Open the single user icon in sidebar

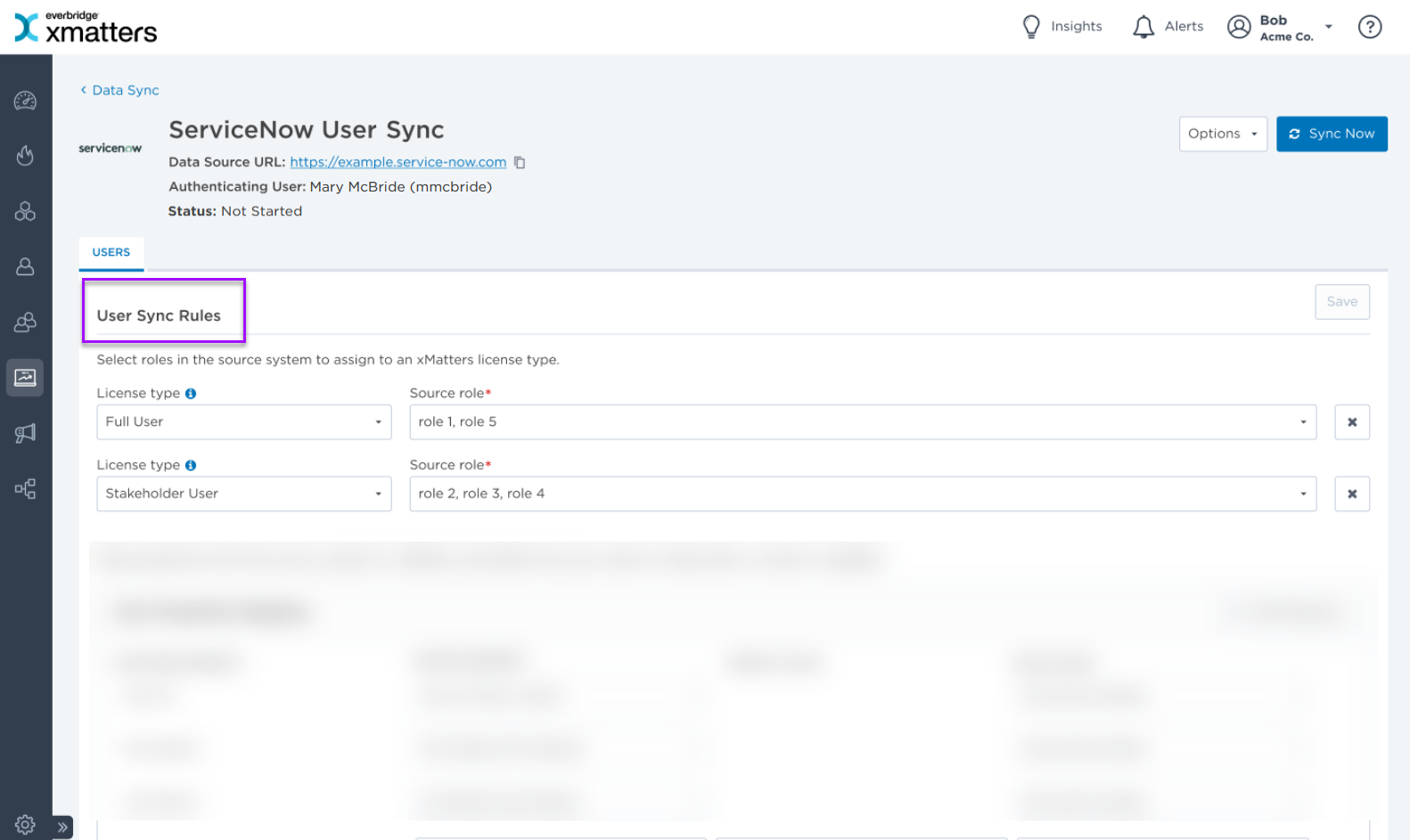tap(25, 266)
